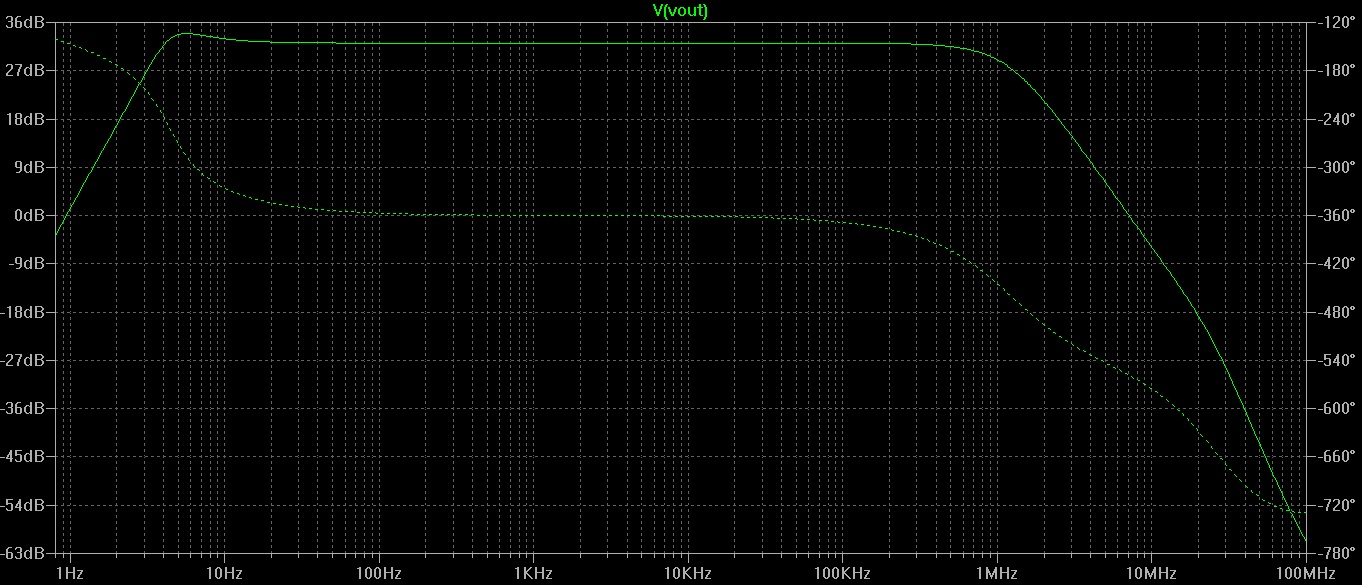Image resolution: width=1362 pixels, height=585 pixels.
Task: Click the -45dB left axis label
Action: pyautogui.click(x=24, y=456)
